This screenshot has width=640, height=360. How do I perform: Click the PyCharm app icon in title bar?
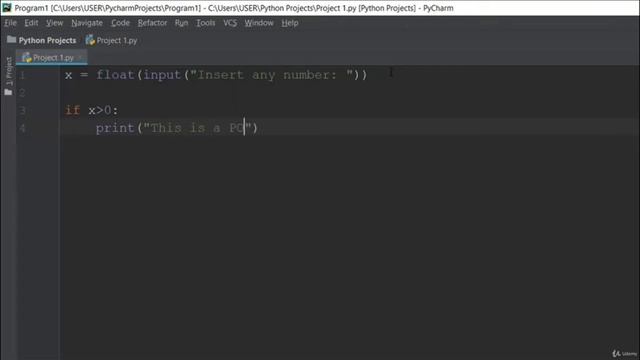pyautogui.click(x=7, y=8)
